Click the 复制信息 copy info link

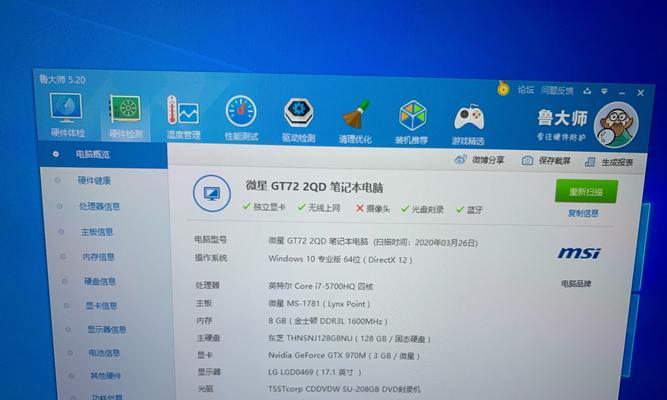pos(583,213)
